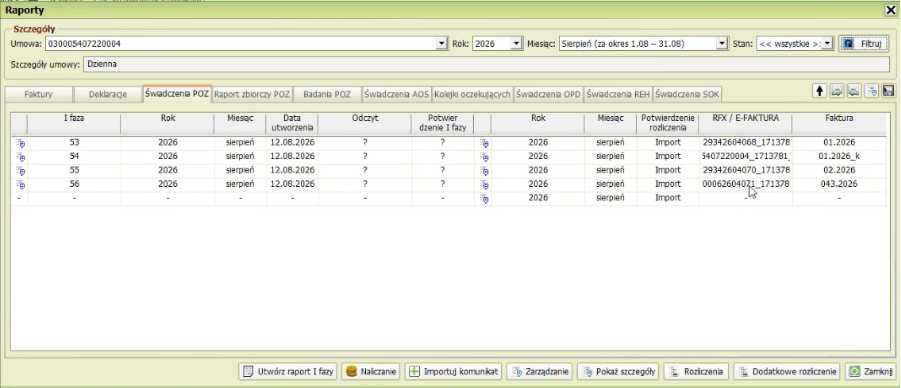The image size is (901, 388).
Task: Click the Potwierdzenie rozliczenia column header
Action: pos(668,123)
